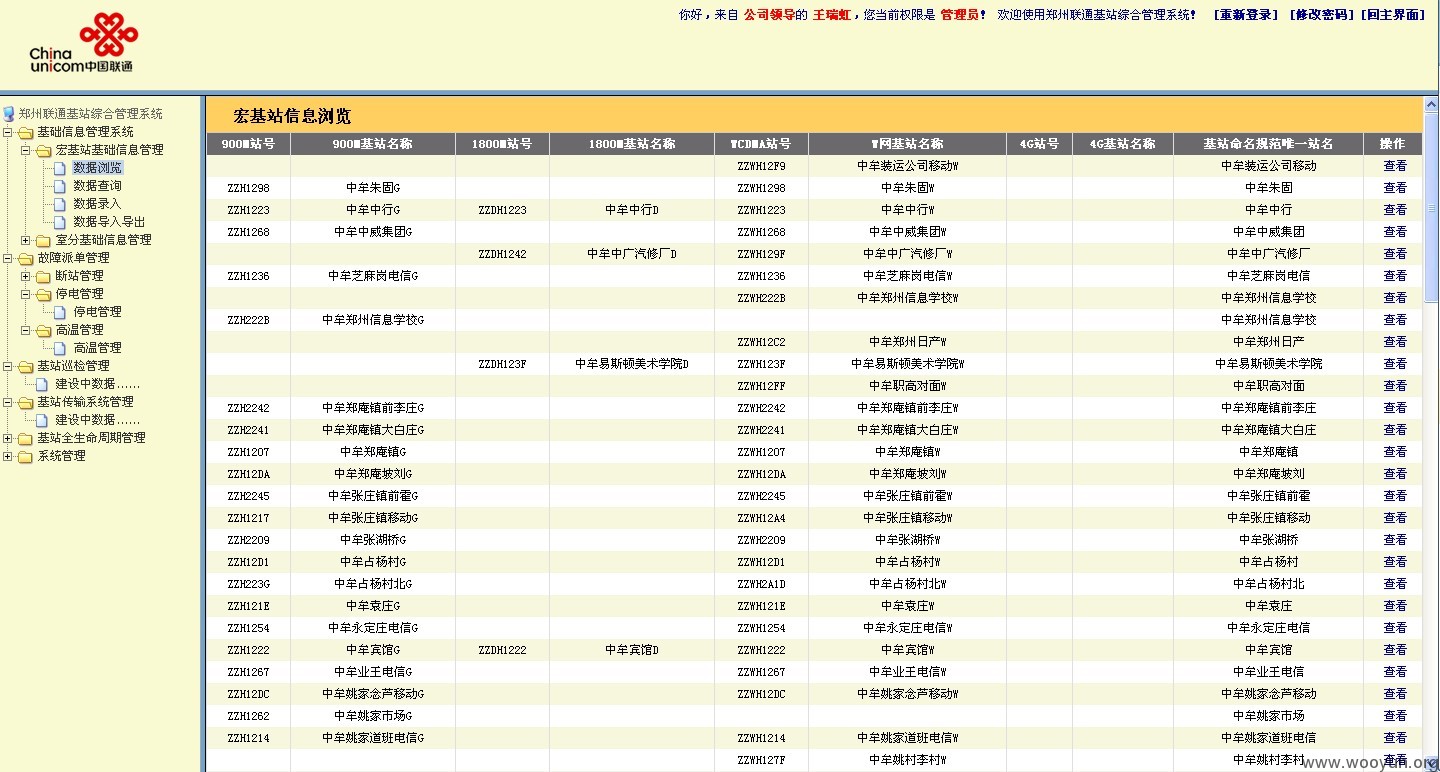
Task: Click 查看 for the 中牟袁庄 row
Action: (1394, 606)
